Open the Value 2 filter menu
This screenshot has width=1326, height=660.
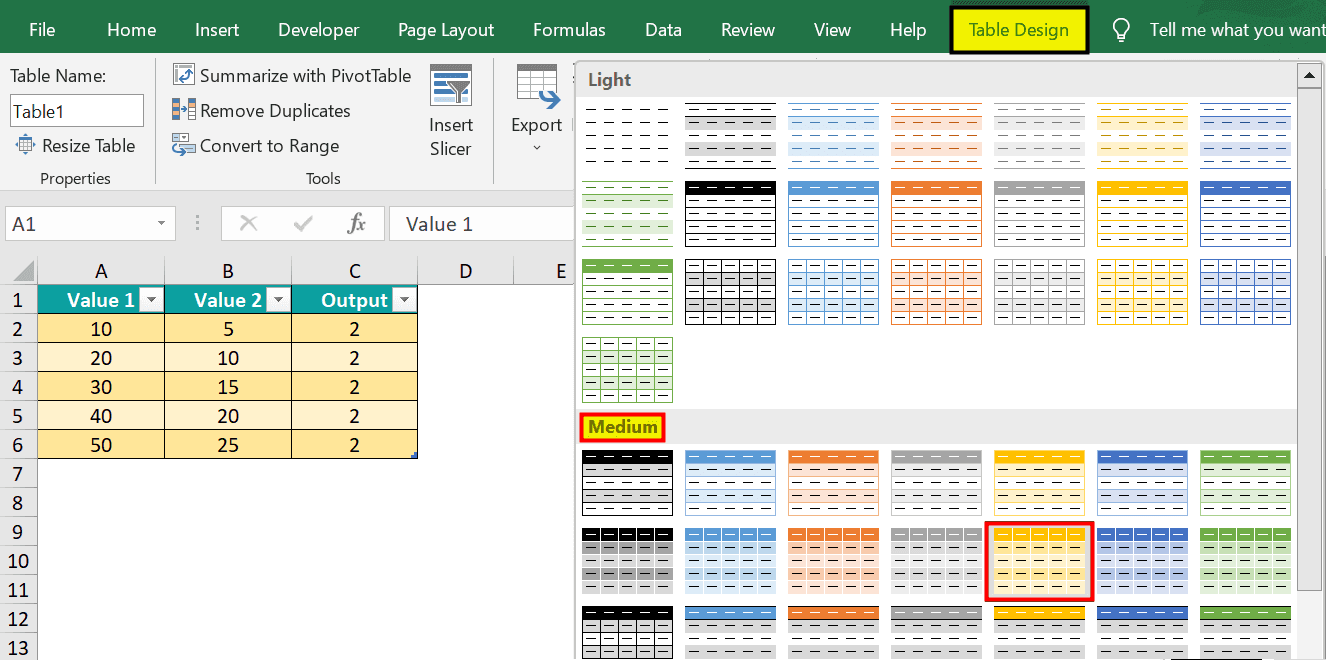(x=278, y=299)
